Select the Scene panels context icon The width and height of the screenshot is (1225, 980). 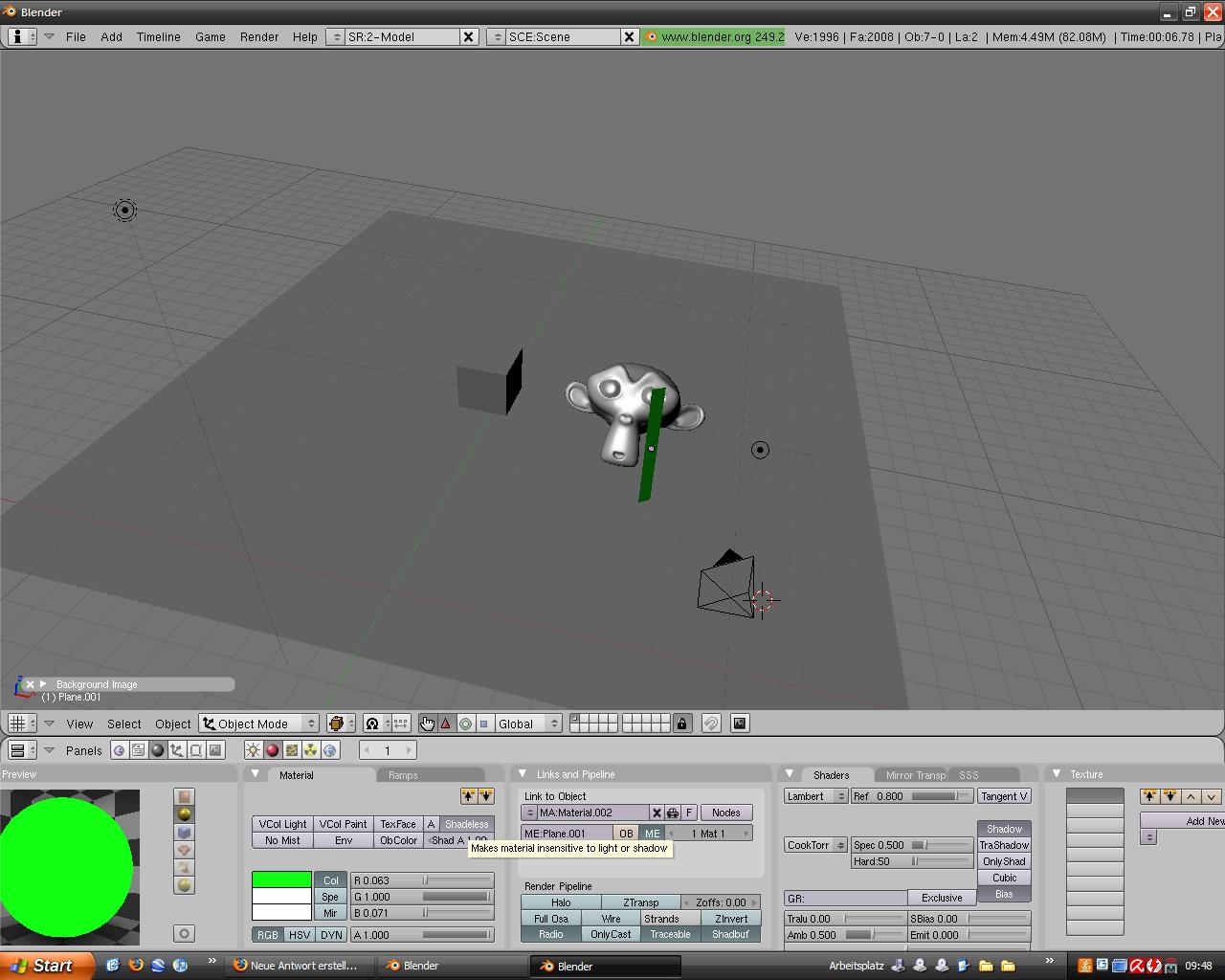click(x=215, y=750)
